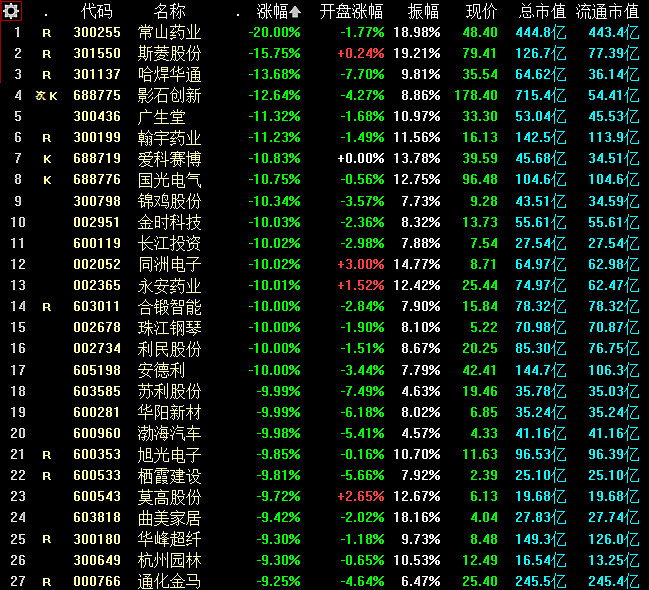This screenshot has height=590, width=649.
Task: Sort by the 名称 column header
Action: [169, 12]
